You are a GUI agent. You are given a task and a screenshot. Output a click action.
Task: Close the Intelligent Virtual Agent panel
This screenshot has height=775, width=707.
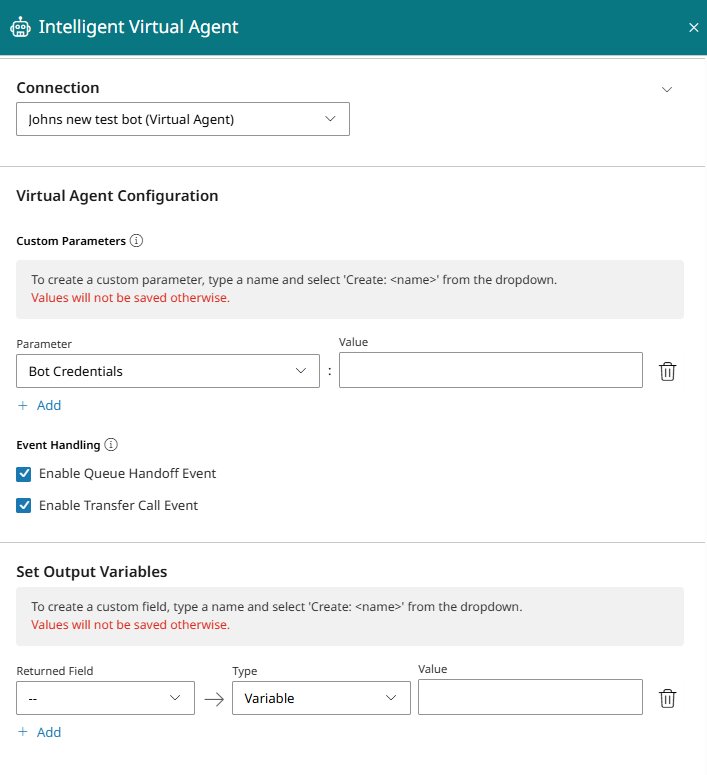pos(694,28)
